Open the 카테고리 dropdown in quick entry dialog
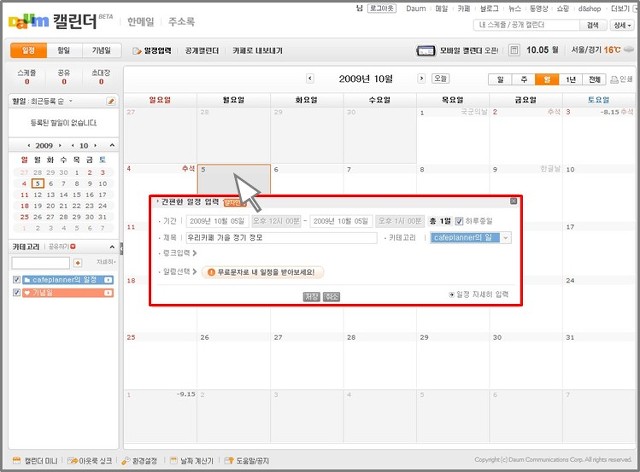The width and height of the screenshot is (640, 472). (506, 238)
